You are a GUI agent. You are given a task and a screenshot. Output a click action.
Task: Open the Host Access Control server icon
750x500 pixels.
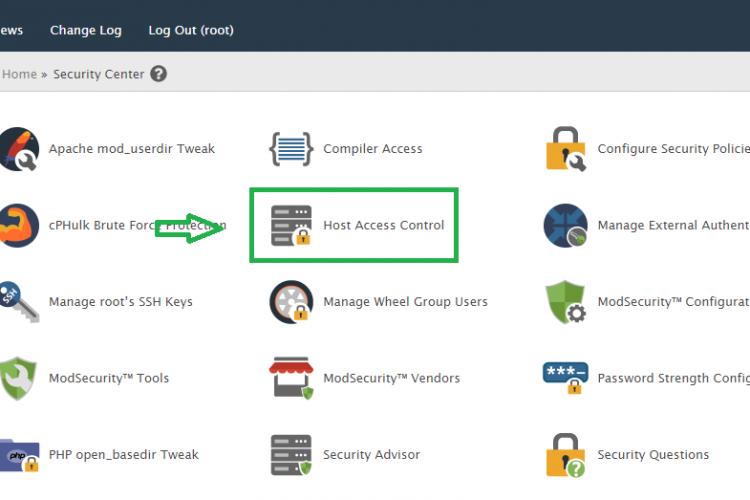pos(291,225)
